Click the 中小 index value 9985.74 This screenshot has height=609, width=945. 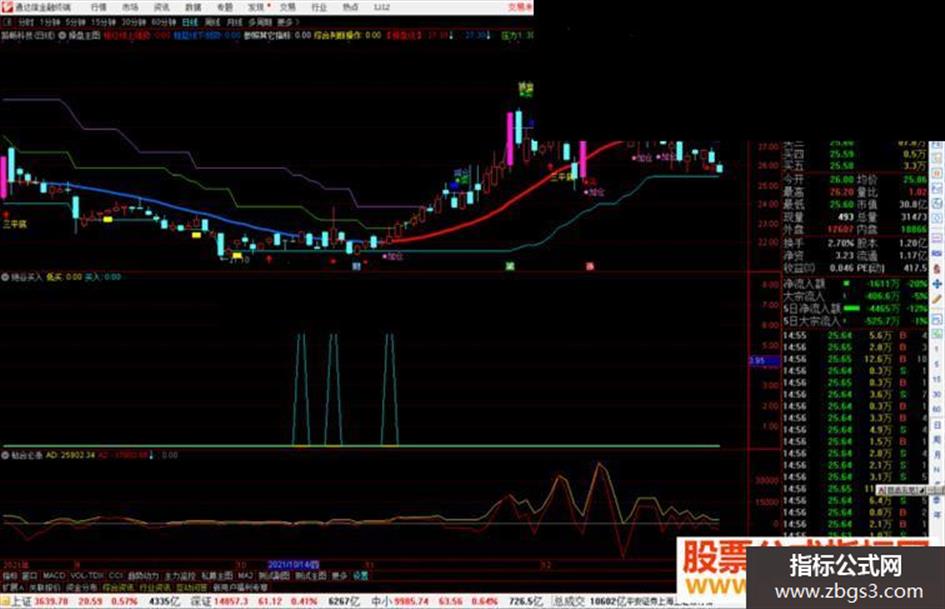410,602
